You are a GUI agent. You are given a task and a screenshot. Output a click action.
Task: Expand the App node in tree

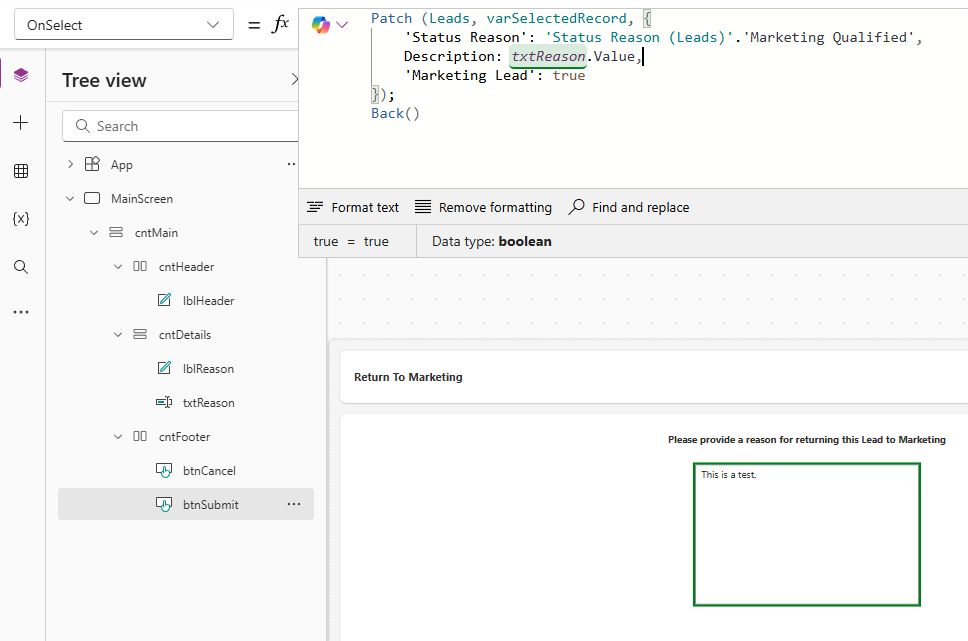[70, 165]
